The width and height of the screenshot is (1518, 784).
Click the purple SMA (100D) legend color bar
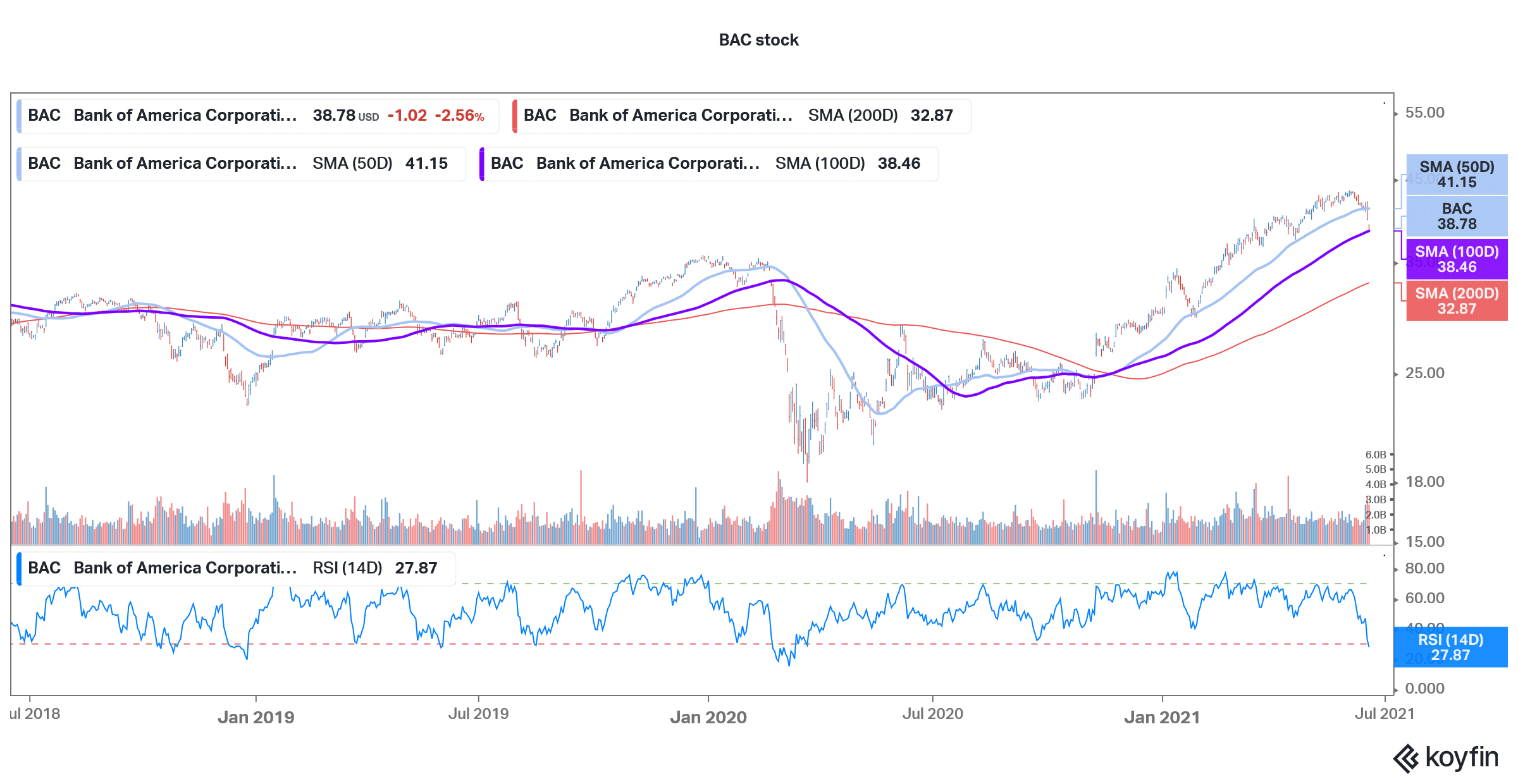pos(481,164)
